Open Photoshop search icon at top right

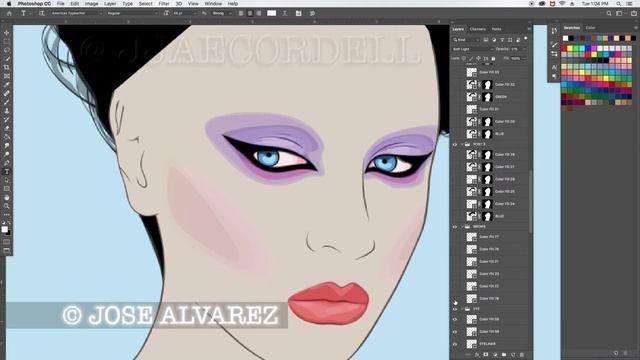tap(609, 13)
